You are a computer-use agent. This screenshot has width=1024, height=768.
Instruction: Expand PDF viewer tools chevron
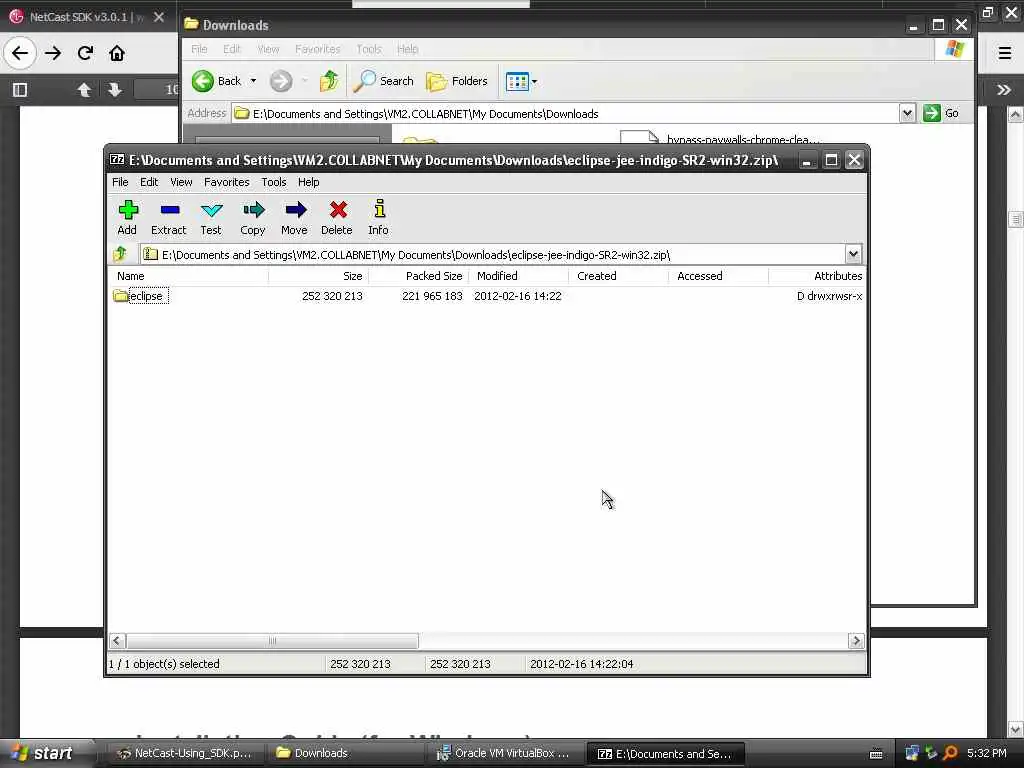click(1004, 89)
